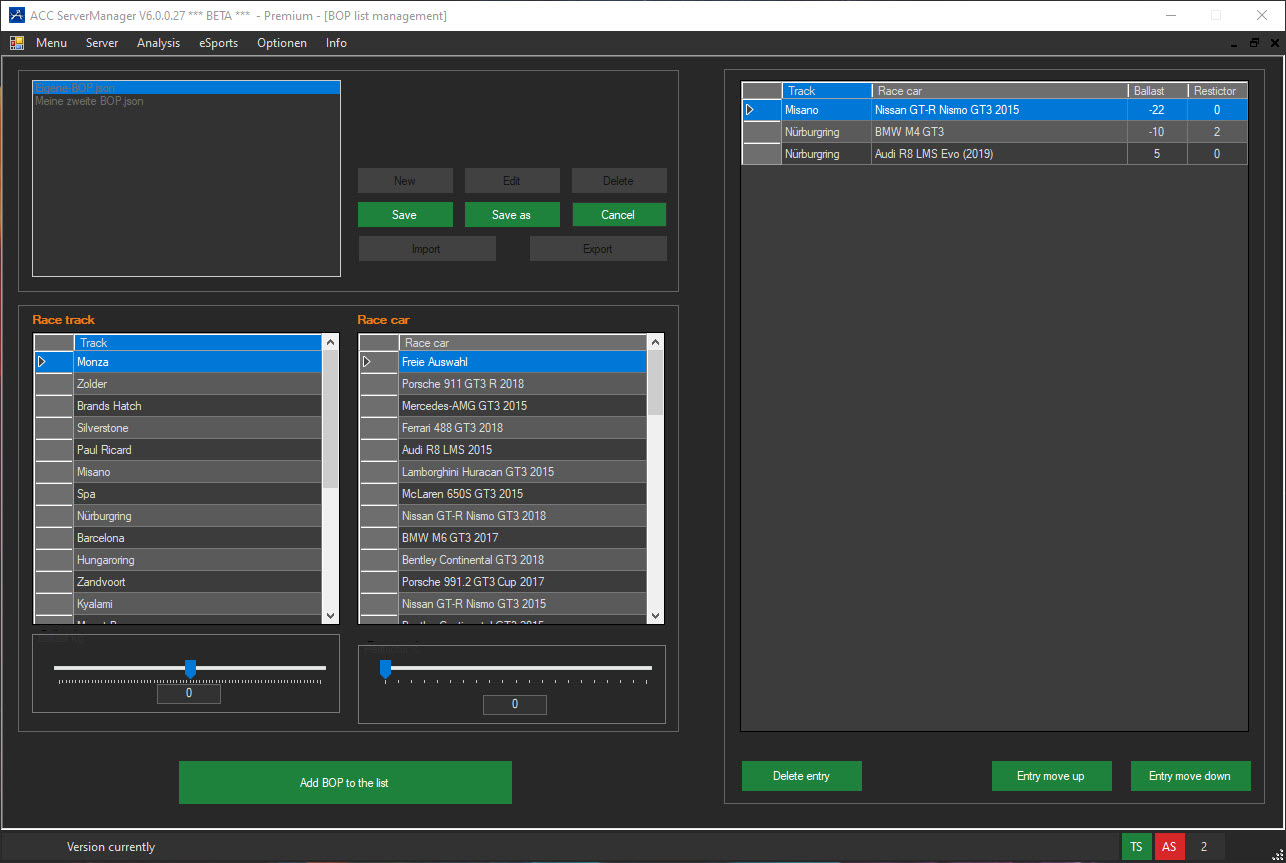Click row arrow marker beside Freie Auswahl

coord(368,362)
